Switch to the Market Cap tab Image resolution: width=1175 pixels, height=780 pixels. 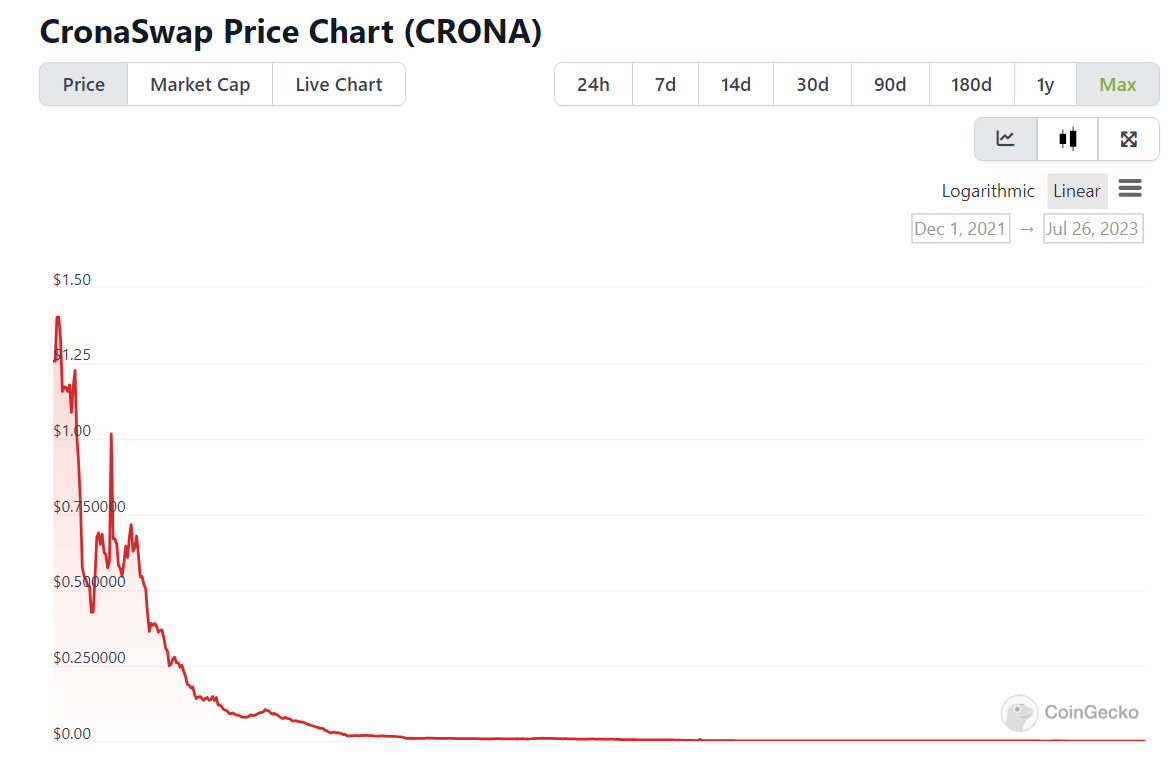pos(200,84)
